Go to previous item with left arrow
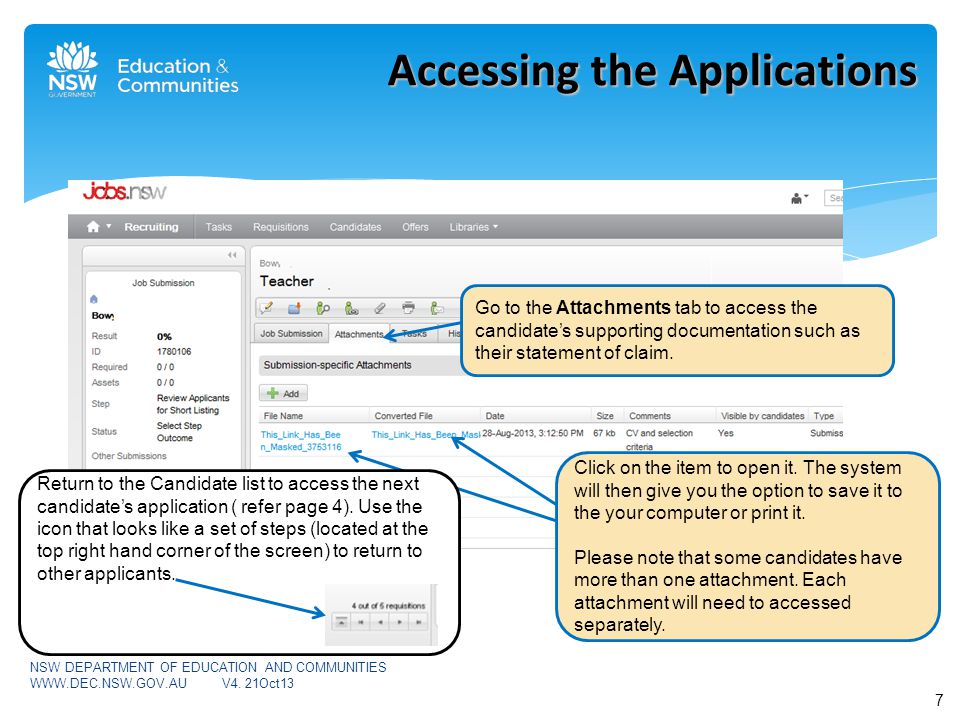The width and height of the screenshot is (960, 720). (x=380, y=622)
